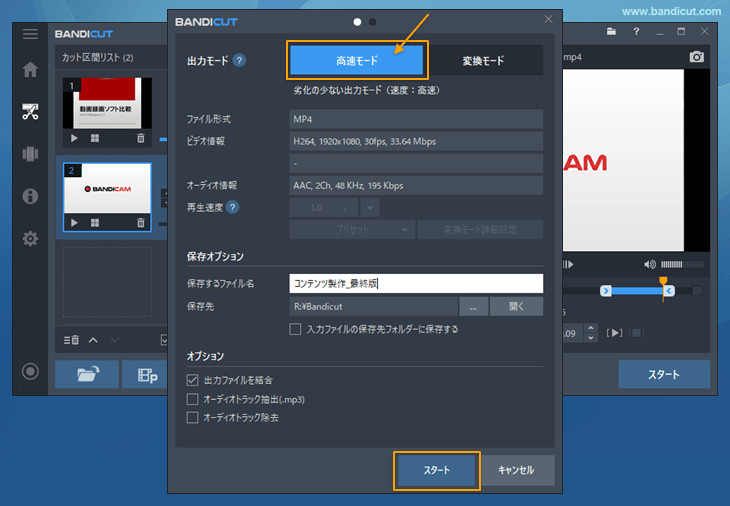This screenshot has height=506, width=730.
Task: Select 高速モード tab
Action: tap(357, 61)
